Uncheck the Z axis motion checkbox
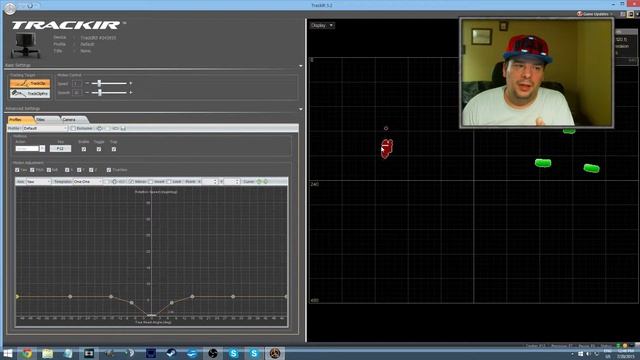Image resolution: width=640 pixels, height=360 pixels. tap(91, 170)
